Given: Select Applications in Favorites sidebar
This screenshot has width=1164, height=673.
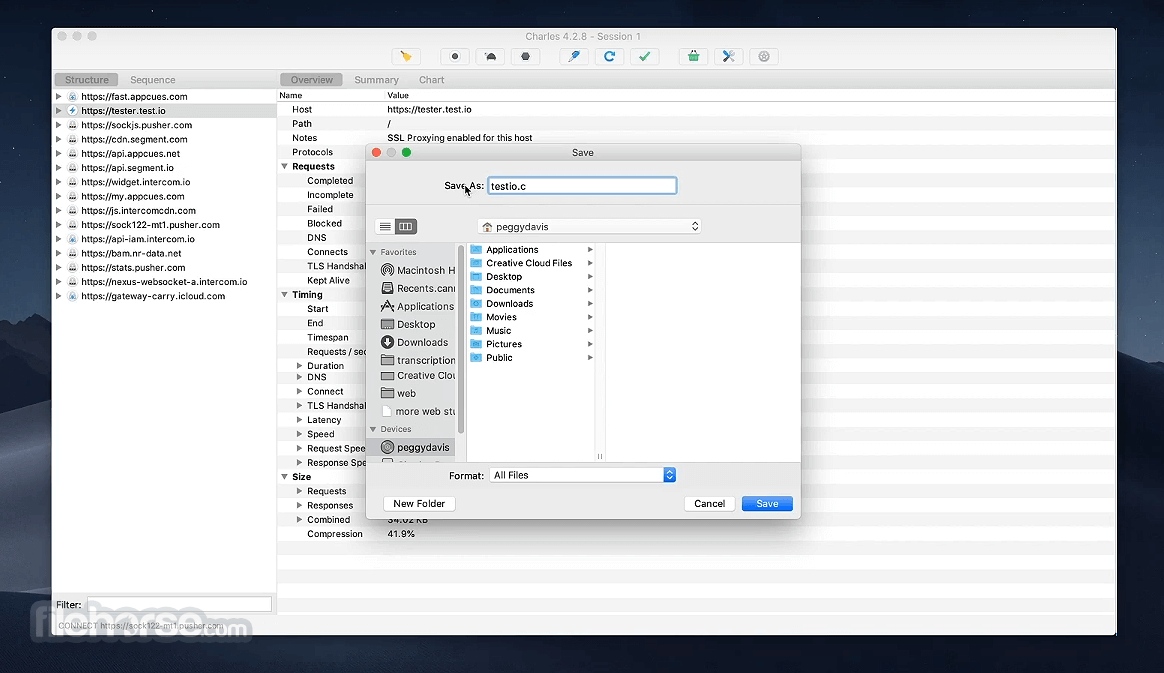Looking at the screenshot, I should tap(417, 306).
